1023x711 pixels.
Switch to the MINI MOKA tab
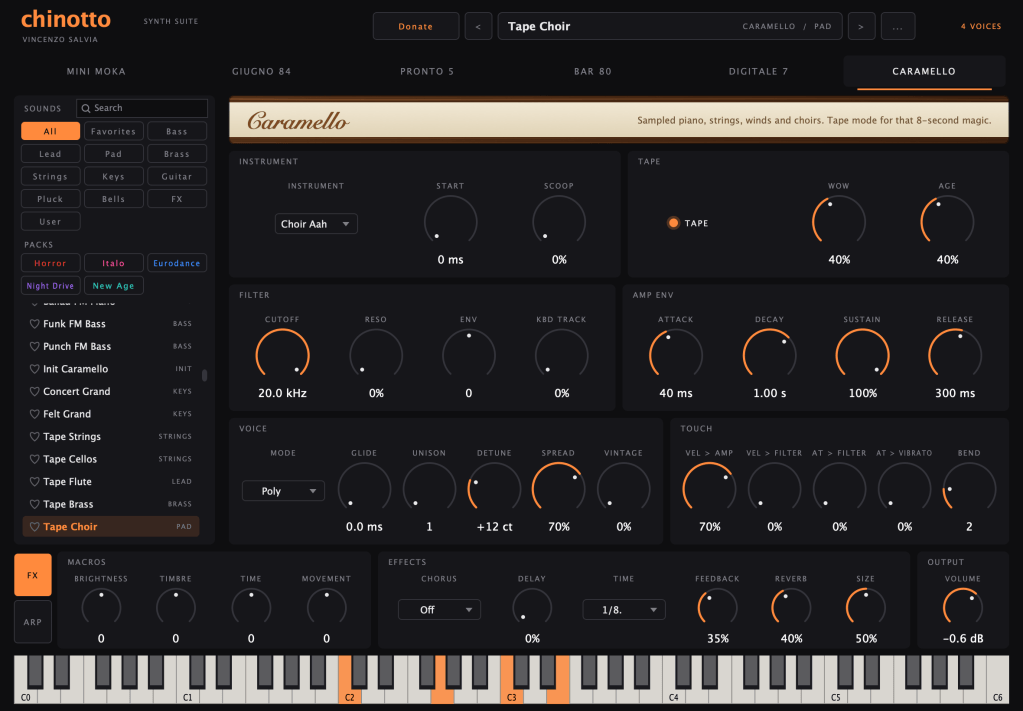[x=96, y=72]
